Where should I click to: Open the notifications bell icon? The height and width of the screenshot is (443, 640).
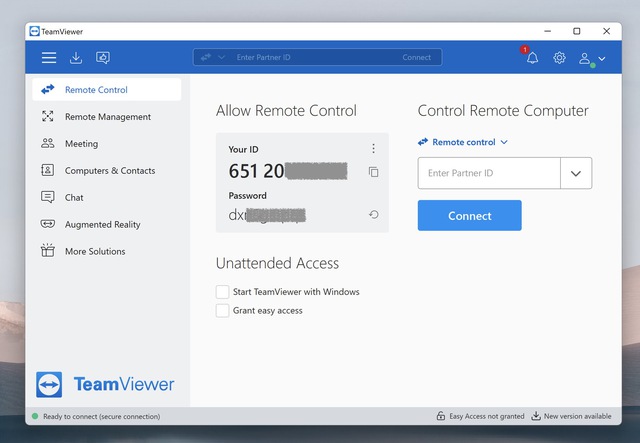(x=532, y=58)
